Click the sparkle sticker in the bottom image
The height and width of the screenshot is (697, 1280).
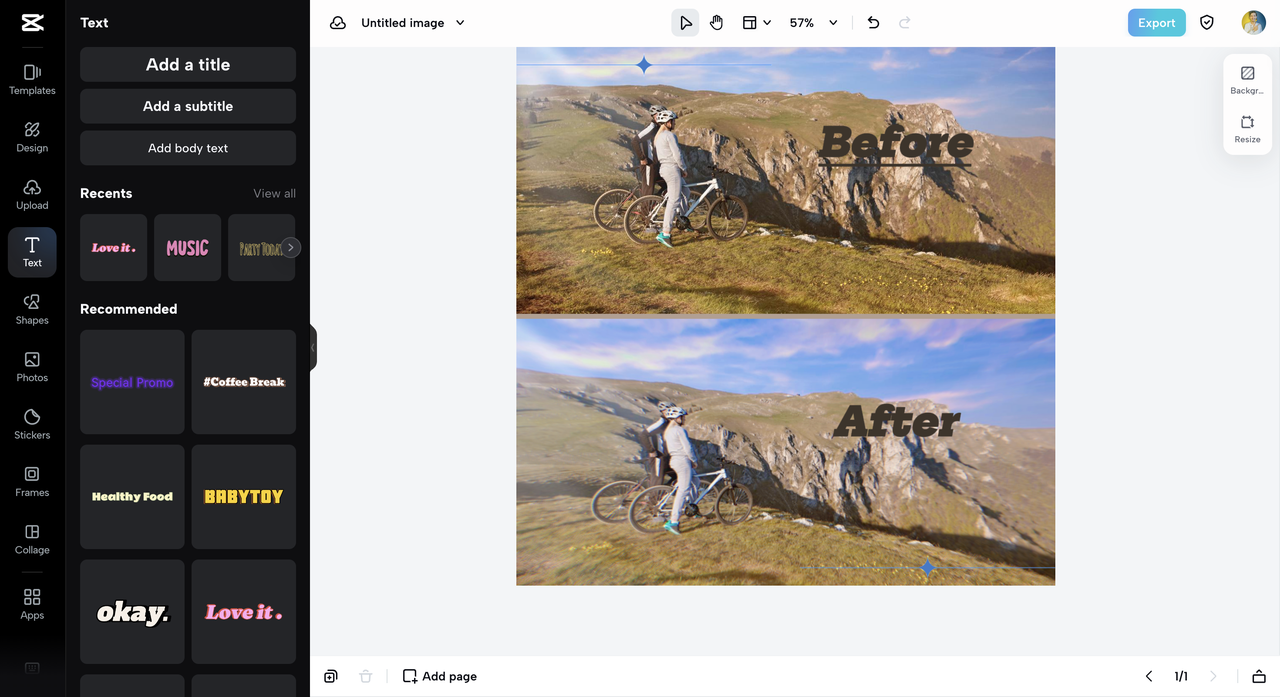coord(928,568)
